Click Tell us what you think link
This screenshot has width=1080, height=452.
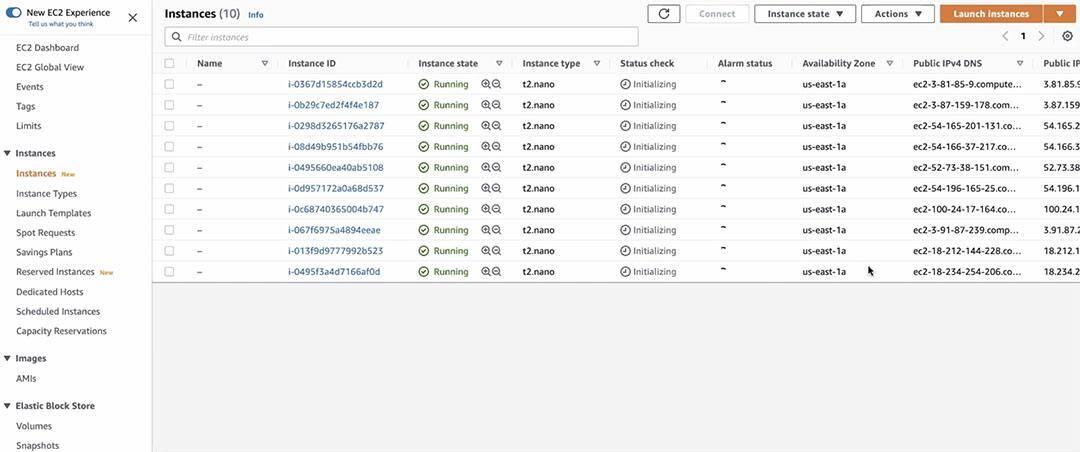pyautogui.click(x=61, y=24)
